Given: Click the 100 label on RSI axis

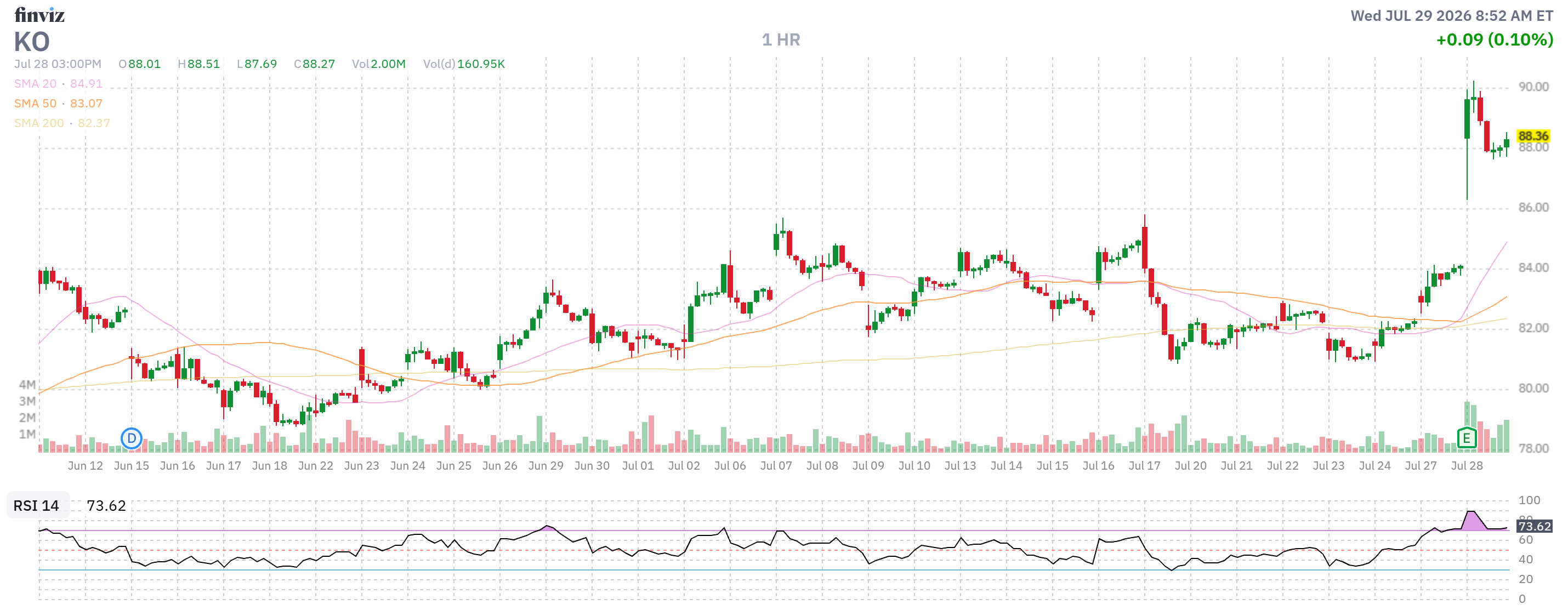Looking at the screenshot, I should [x=1529, y=500].
